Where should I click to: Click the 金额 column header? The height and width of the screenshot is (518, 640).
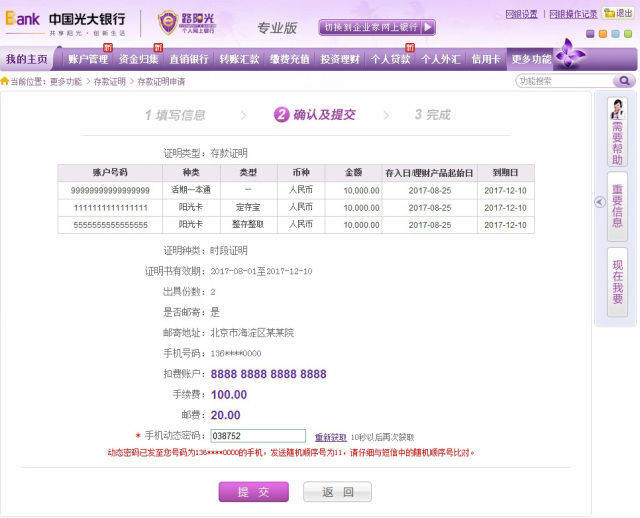[353, 173]
